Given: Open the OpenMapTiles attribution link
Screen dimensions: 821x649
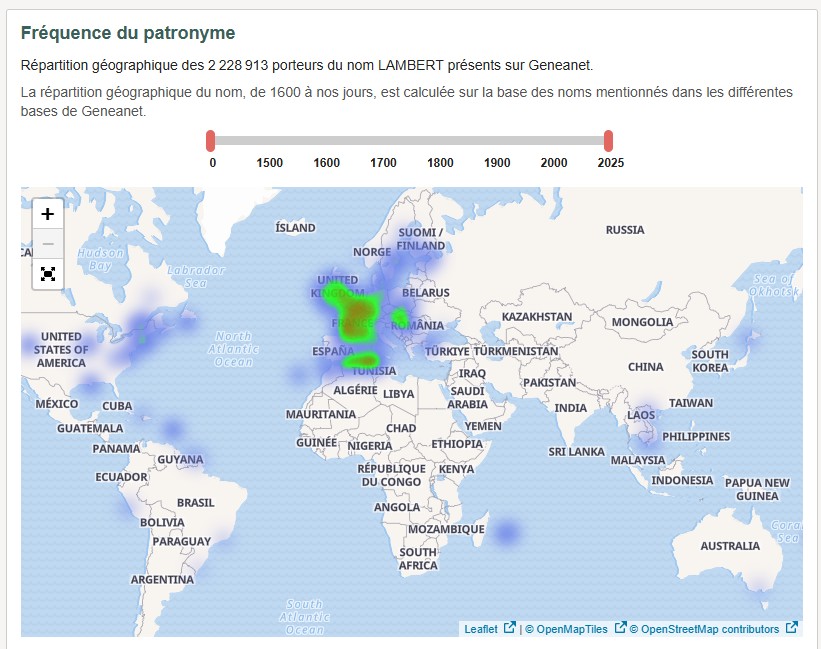Looking at the screenshot, I should pos(570,628).
